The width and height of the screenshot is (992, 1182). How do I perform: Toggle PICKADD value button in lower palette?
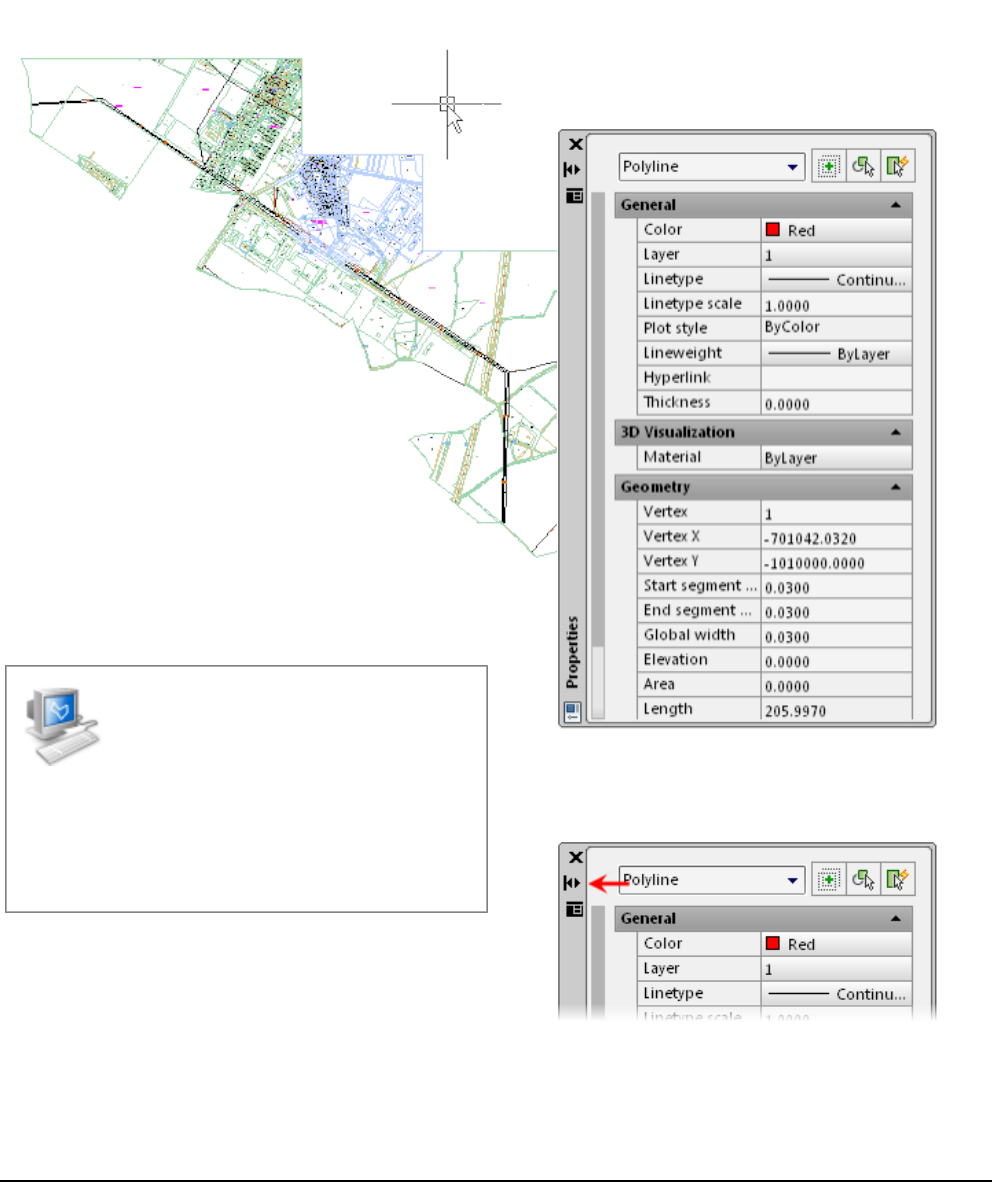tap(828, 880)
